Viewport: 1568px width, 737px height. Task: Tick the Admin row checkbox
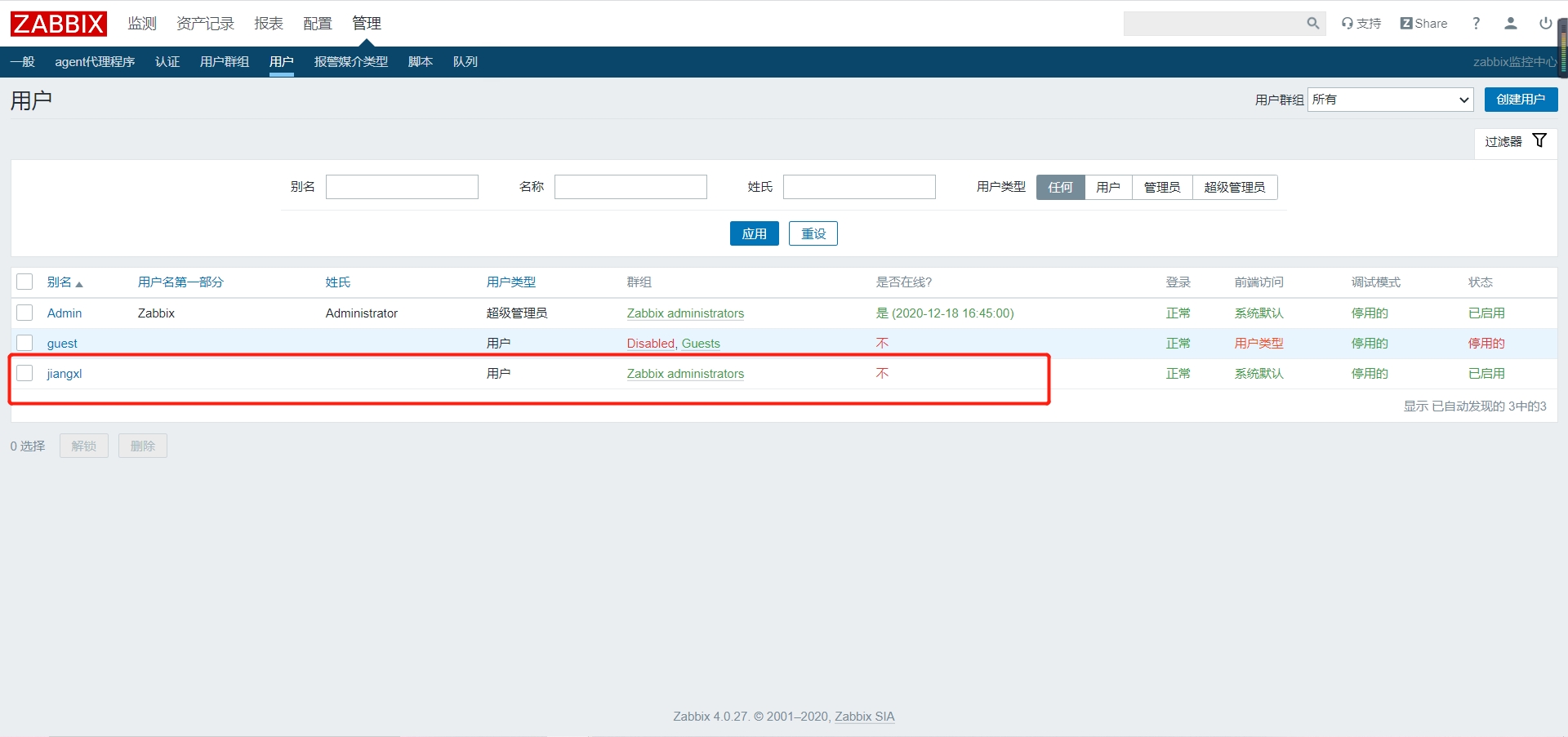[x=24, y=313]
